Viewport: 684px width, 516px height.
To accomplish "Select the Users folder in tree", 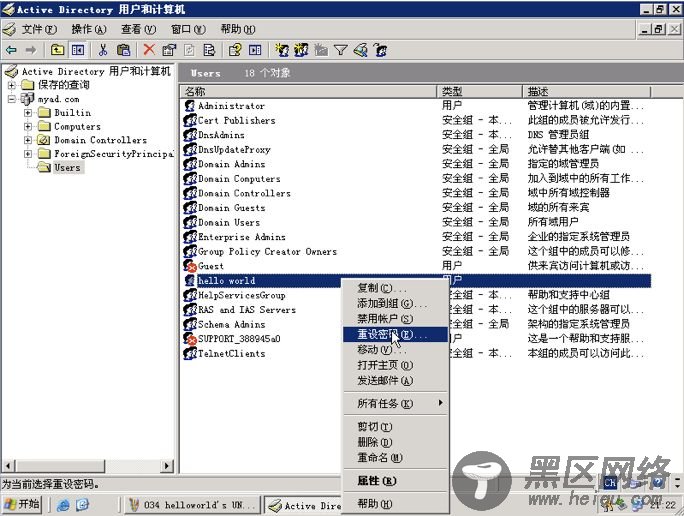I will (x=68, y=167).
